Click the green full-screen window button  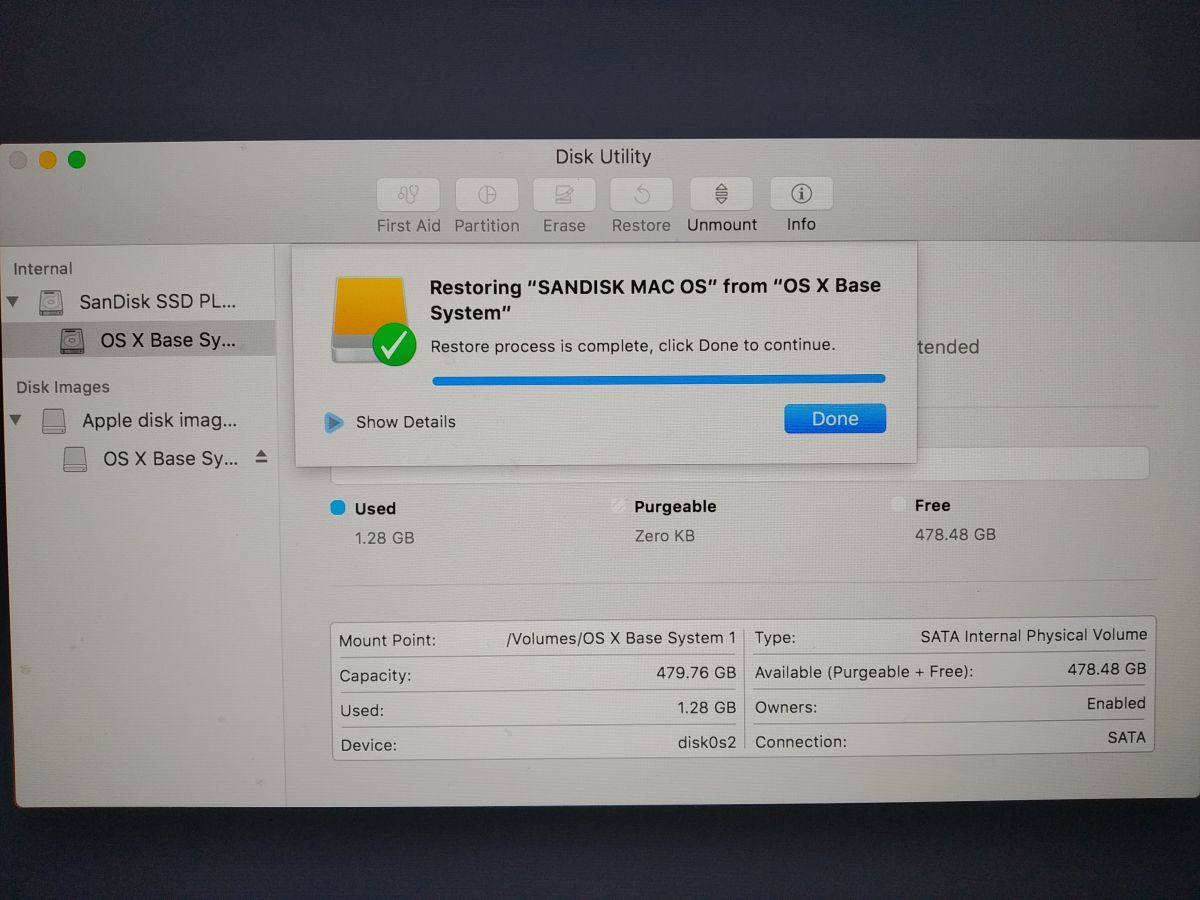pos(77,160)
